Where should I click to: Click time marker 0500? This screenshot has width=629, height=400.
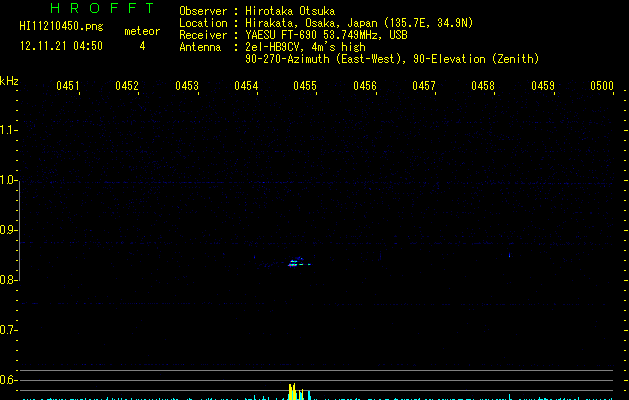(x=602, y=86)
